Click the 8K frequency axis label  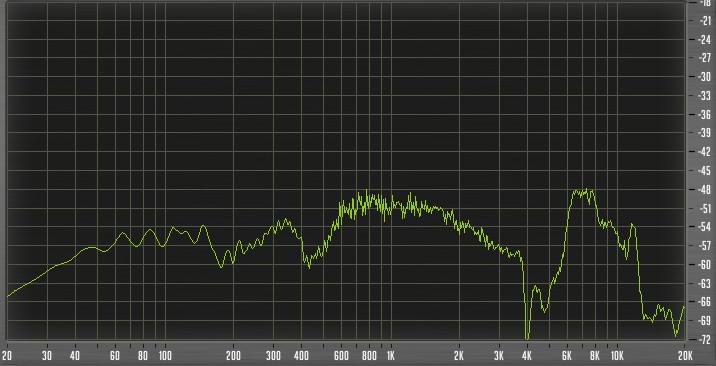pyautogui.click(x=595, y=356)
